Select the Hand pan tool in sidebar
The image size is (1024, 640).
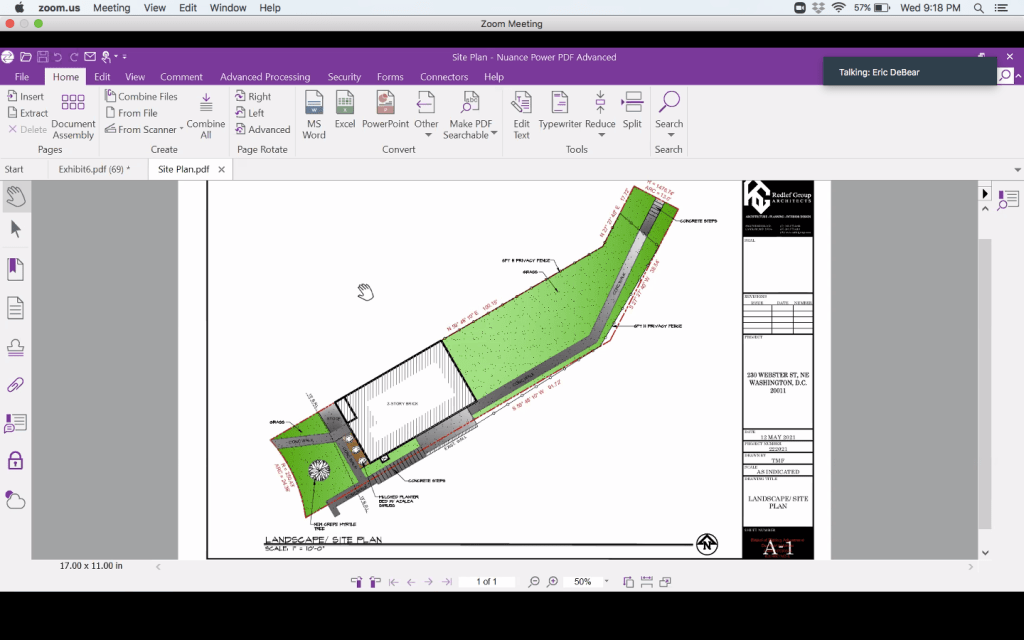point(15,197)
